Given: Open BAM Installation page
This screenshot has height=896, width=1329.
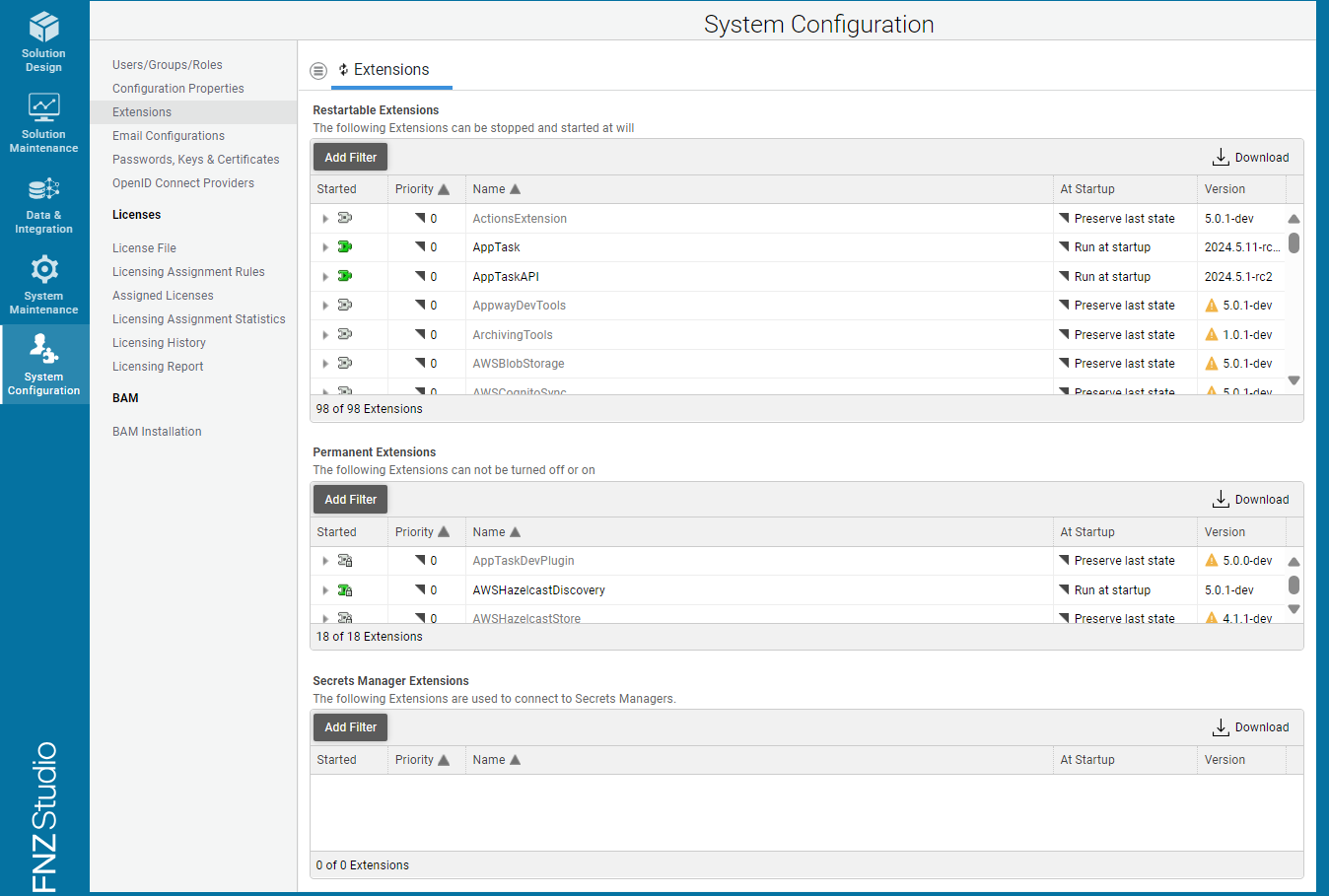Looking at the screenshot, I should pyautogui.click(x=157, y=432).
